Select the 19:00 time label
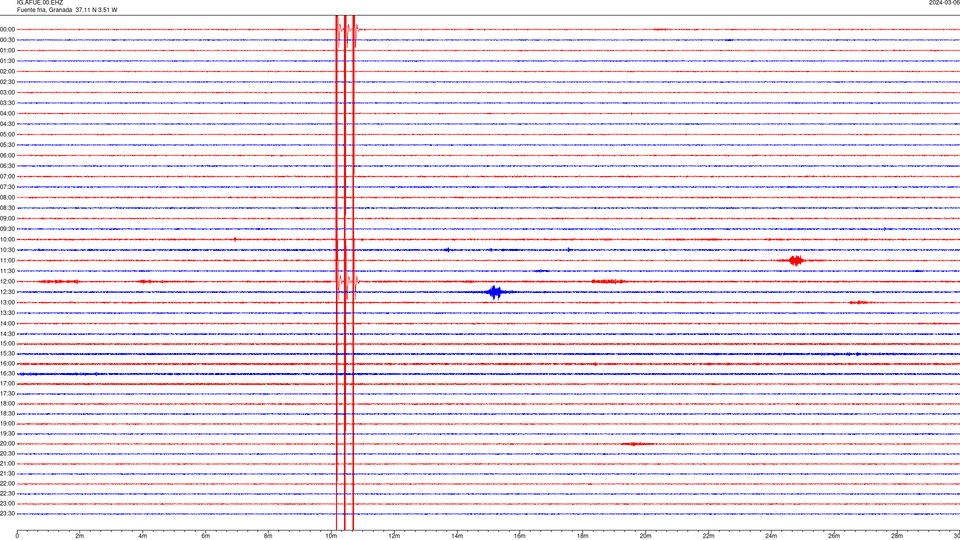The width and height of the screenshot is (960, 540). click(7, 424)
